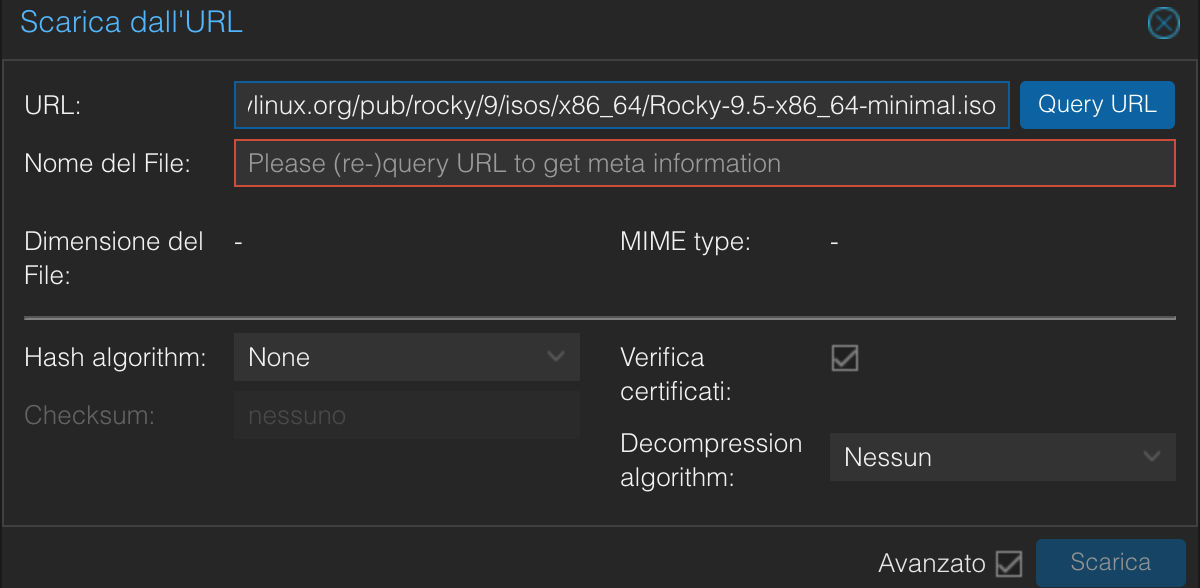Close the Scarica dall'URL dialog
Viewport: 1200px width, 588px height.
coord(1163,23)
